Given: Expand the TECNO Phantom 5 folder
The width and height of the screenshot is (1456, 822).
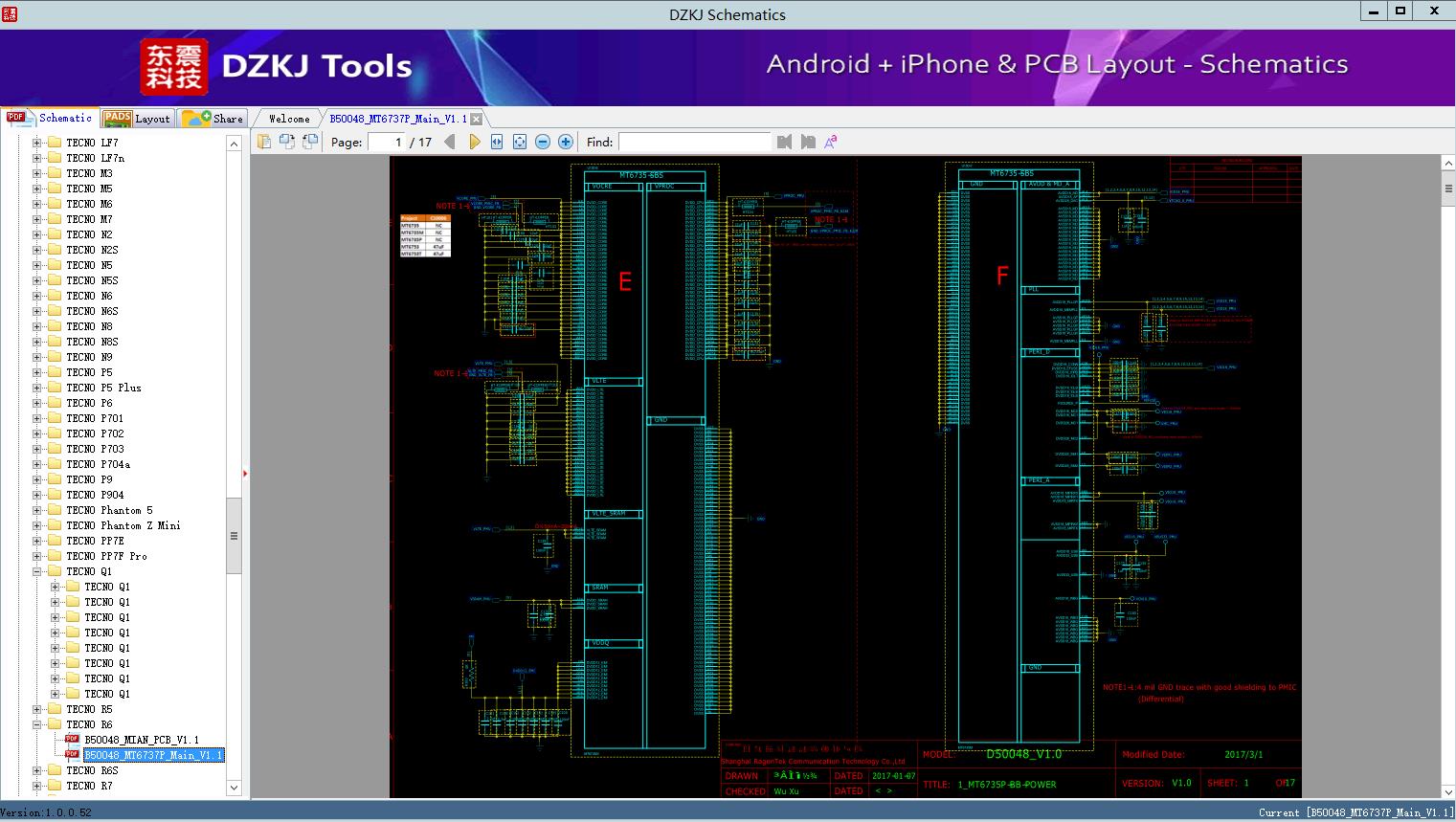Looking at the screenshot, I should (x=37, y=510).
